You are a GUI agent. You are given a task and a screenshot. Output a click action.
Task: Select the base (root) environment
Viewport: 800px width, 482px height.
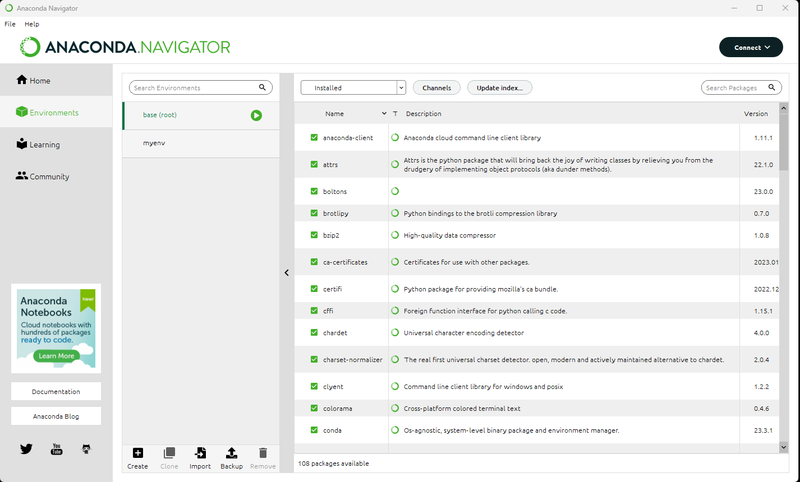tap(201, 115)
